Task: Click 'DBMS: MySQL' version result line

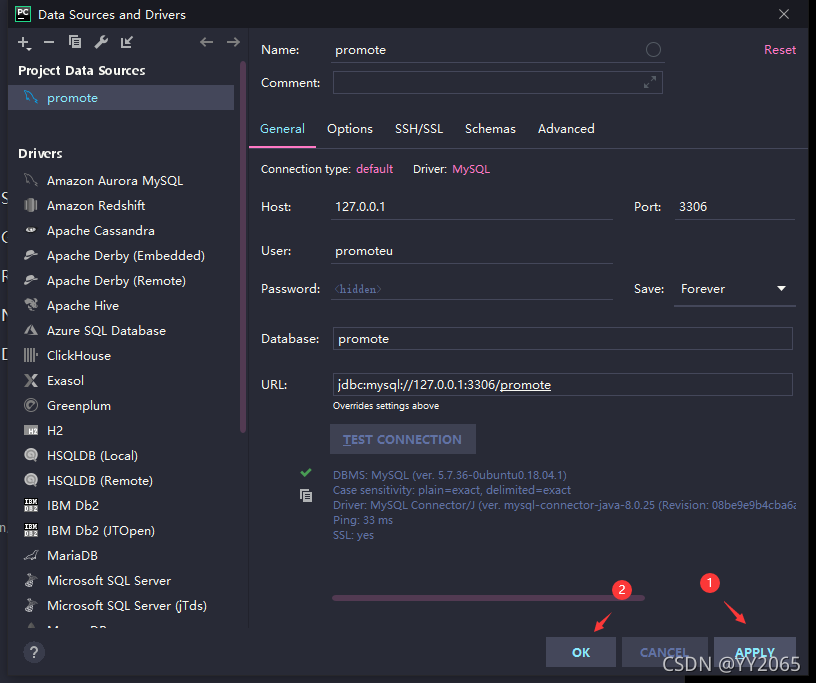Action: point(450,475)
